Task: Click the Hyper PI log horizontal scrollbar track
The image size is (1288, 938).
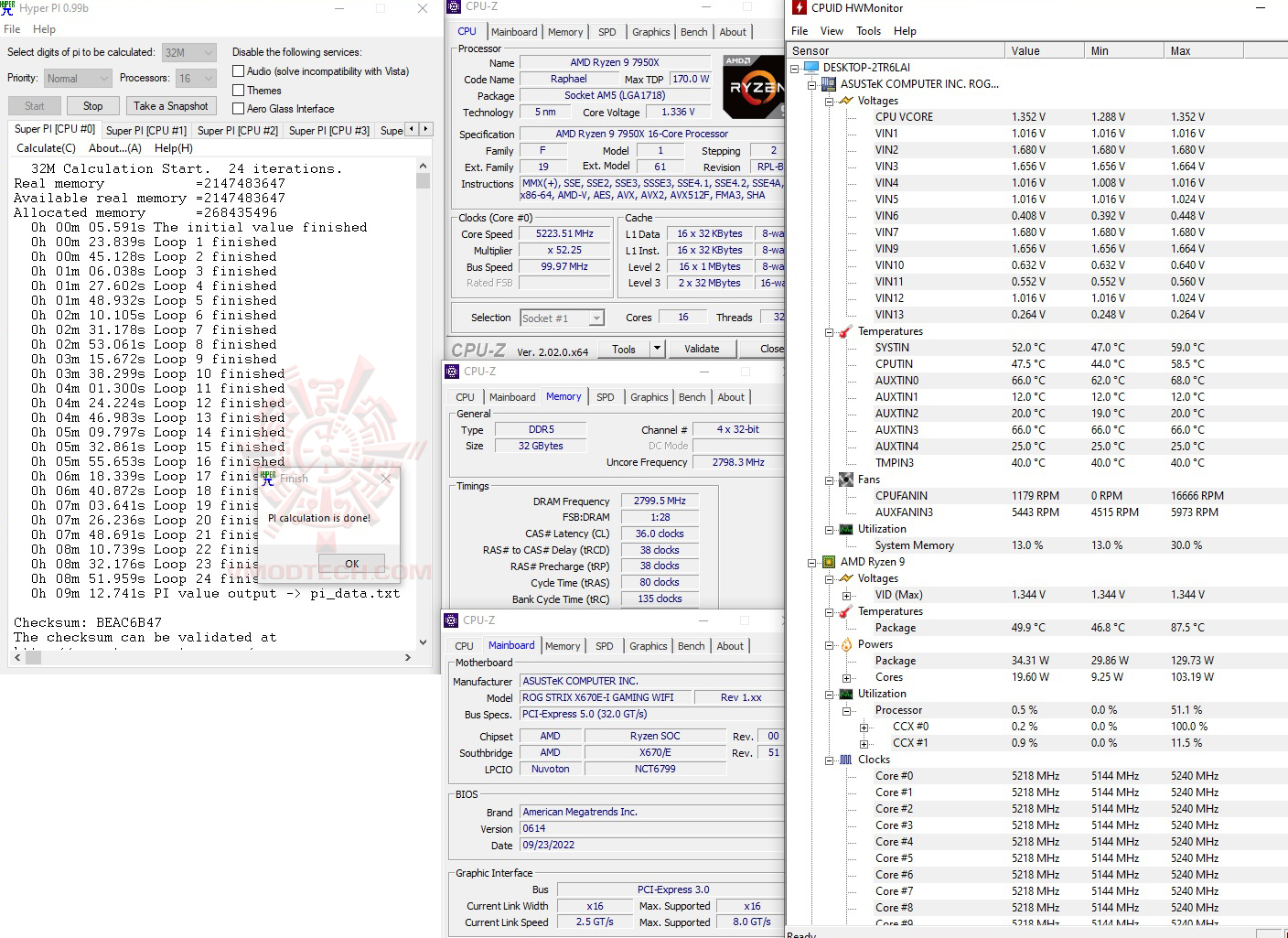Action: coord(211,657)
